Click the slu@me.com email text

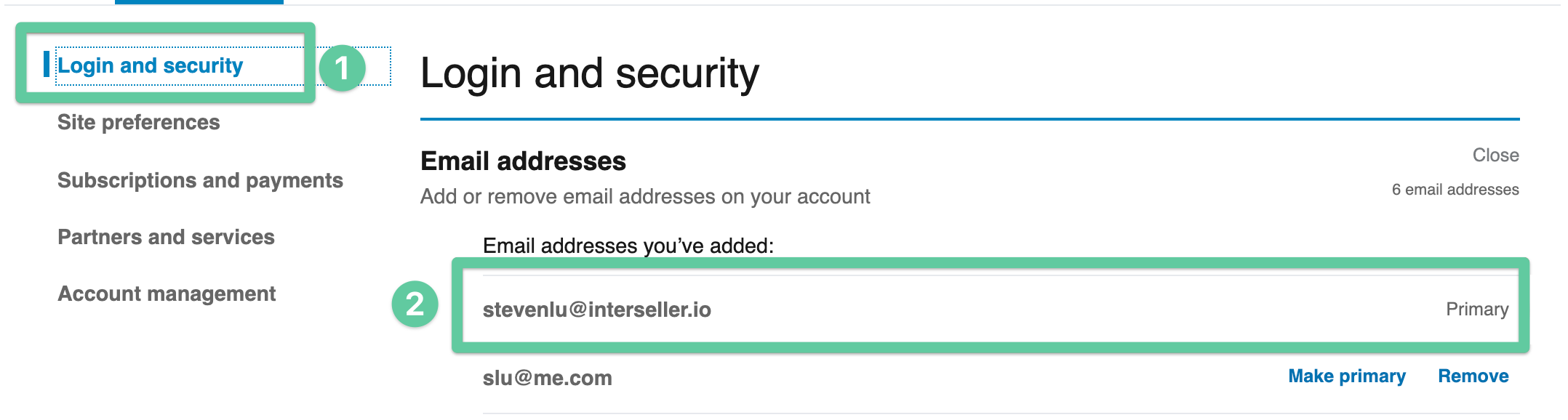[547, 378]
